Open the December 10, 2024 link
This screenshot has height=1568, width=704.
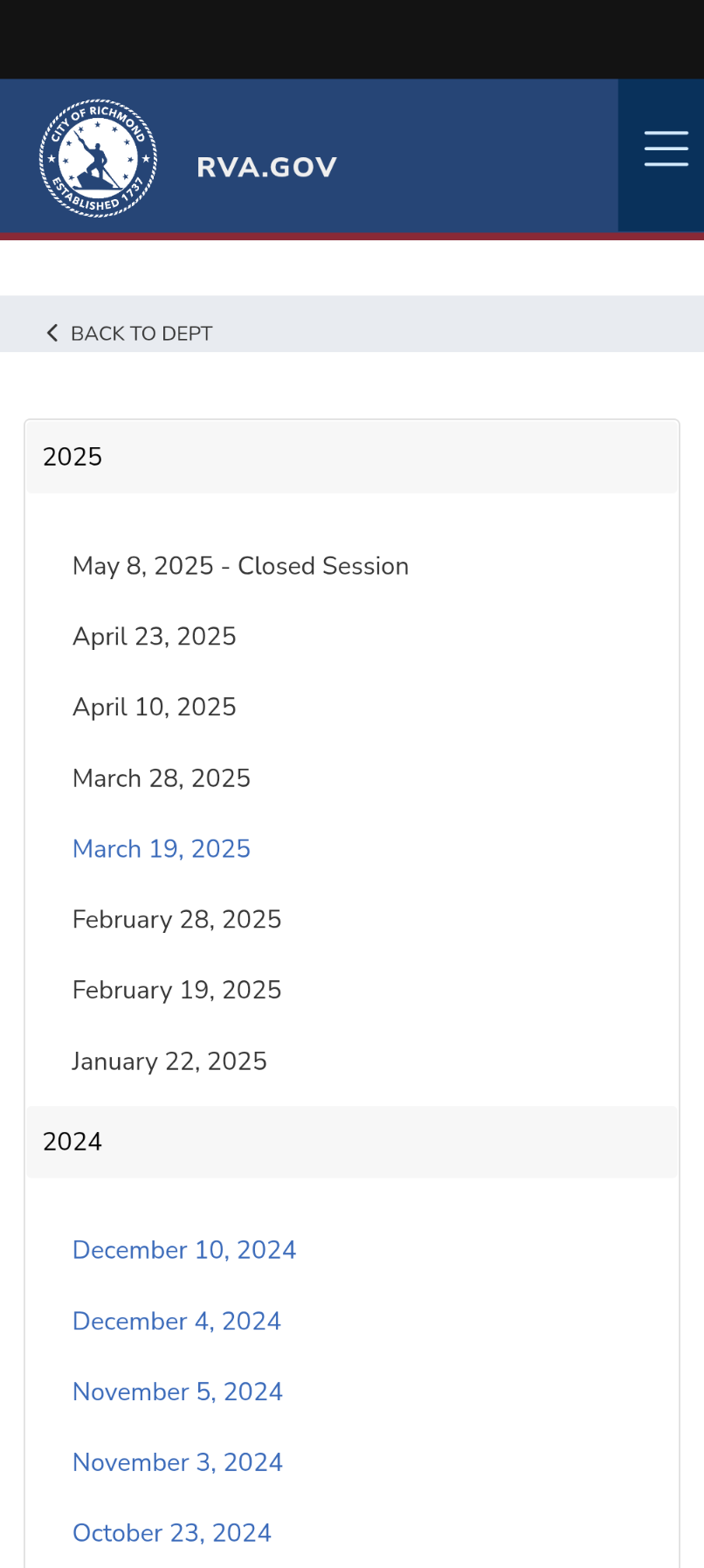point(183,1250)
